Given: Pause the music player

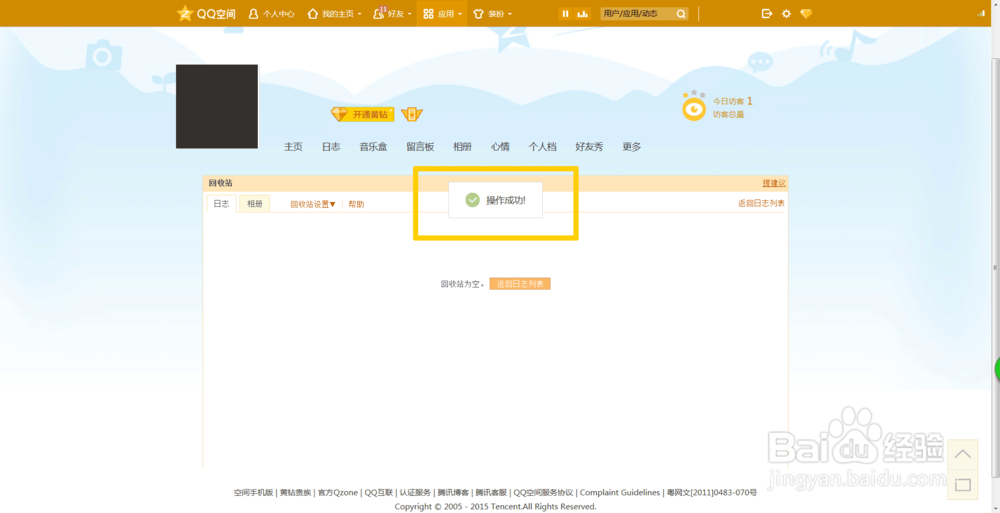Looking at the screenshot, I should tap(566, 13).
